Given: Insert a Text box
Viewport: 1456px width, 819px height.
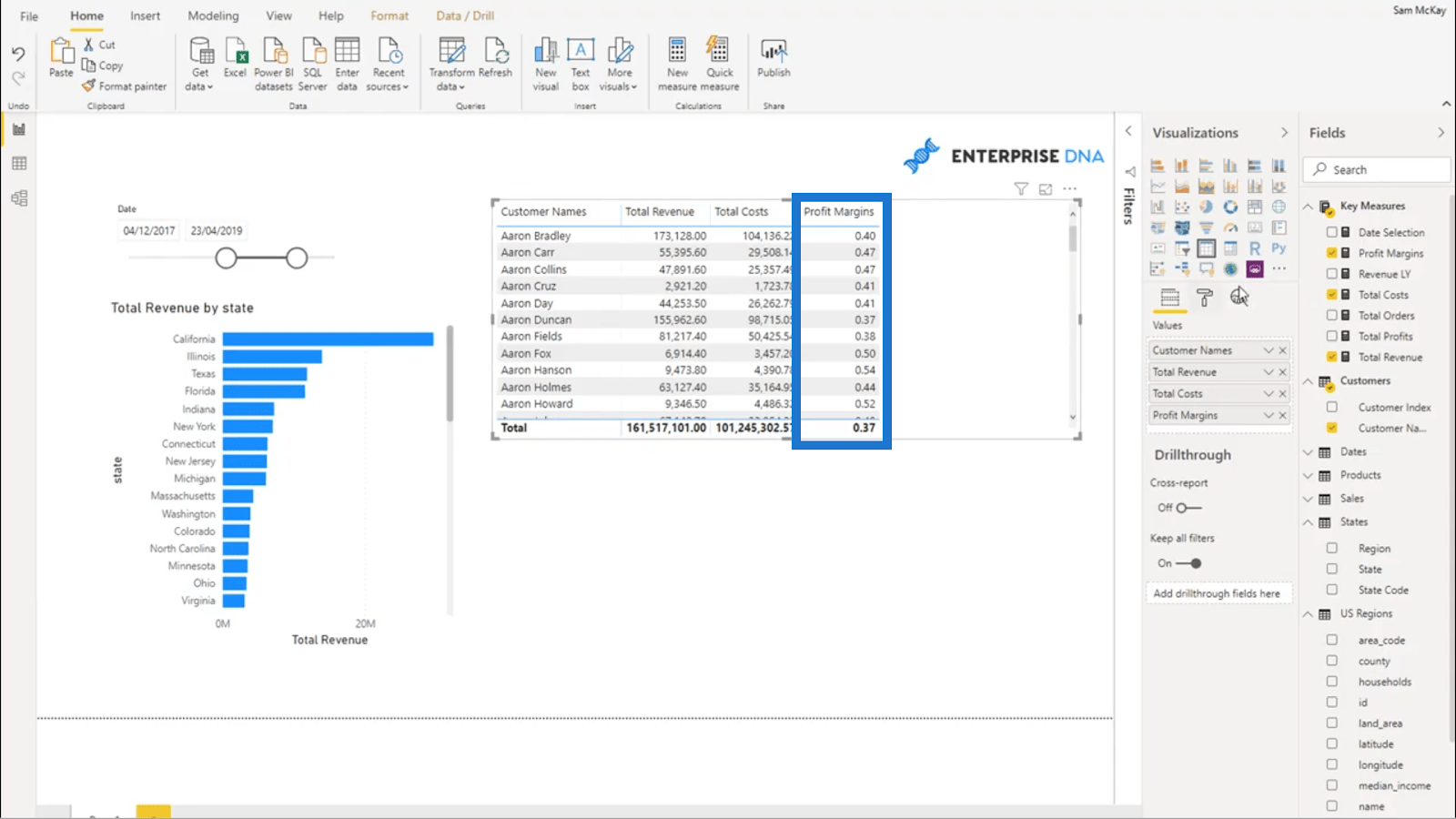Looking at the screenshot, I should (581, 64).
